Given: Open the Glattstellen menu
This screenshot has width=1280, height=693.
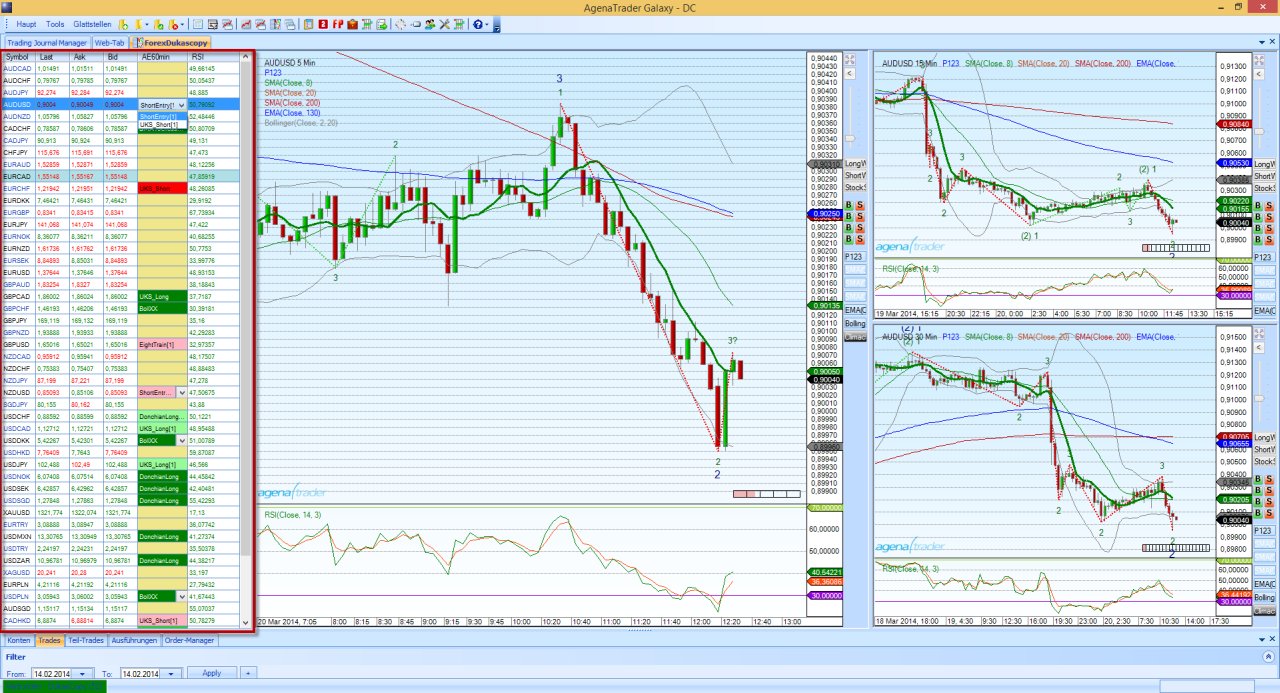Looking at the screenshot, I should [92, 24].
